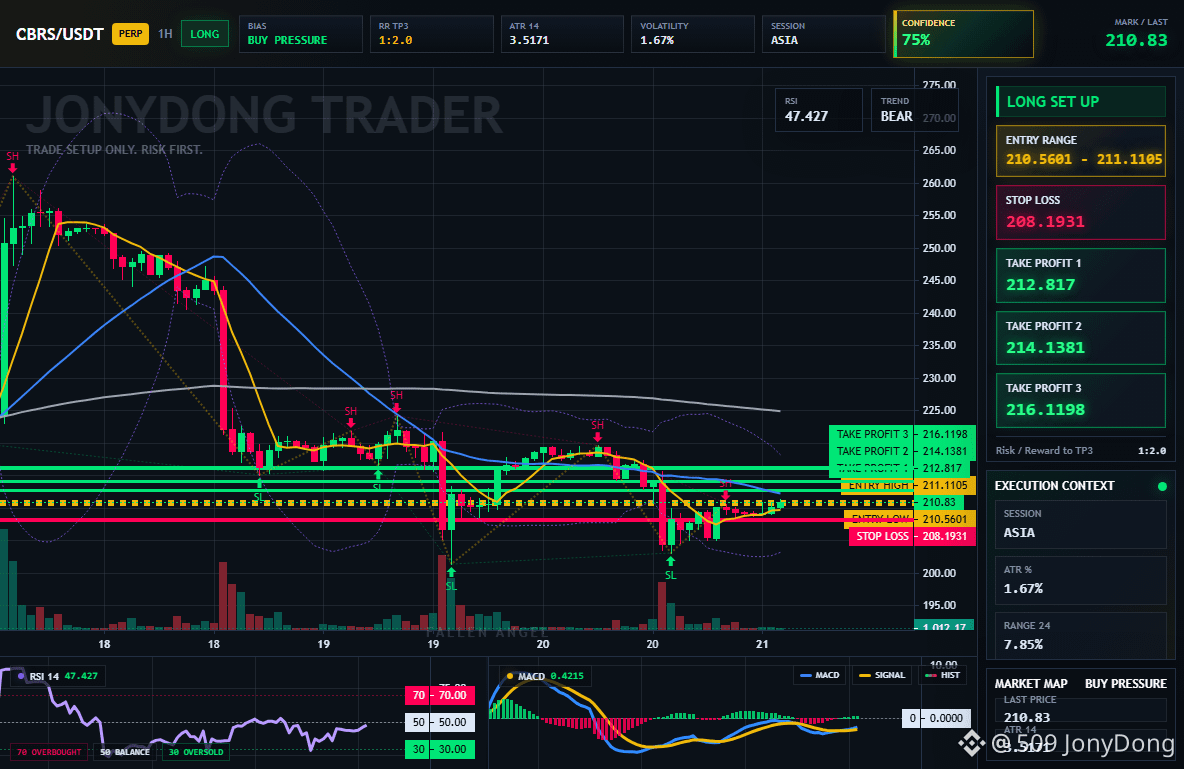Select the Take Profit 2 card 214.1381
Image resolution: width=1184 pixels, height=769 pixels.
tap(1081, 338)
